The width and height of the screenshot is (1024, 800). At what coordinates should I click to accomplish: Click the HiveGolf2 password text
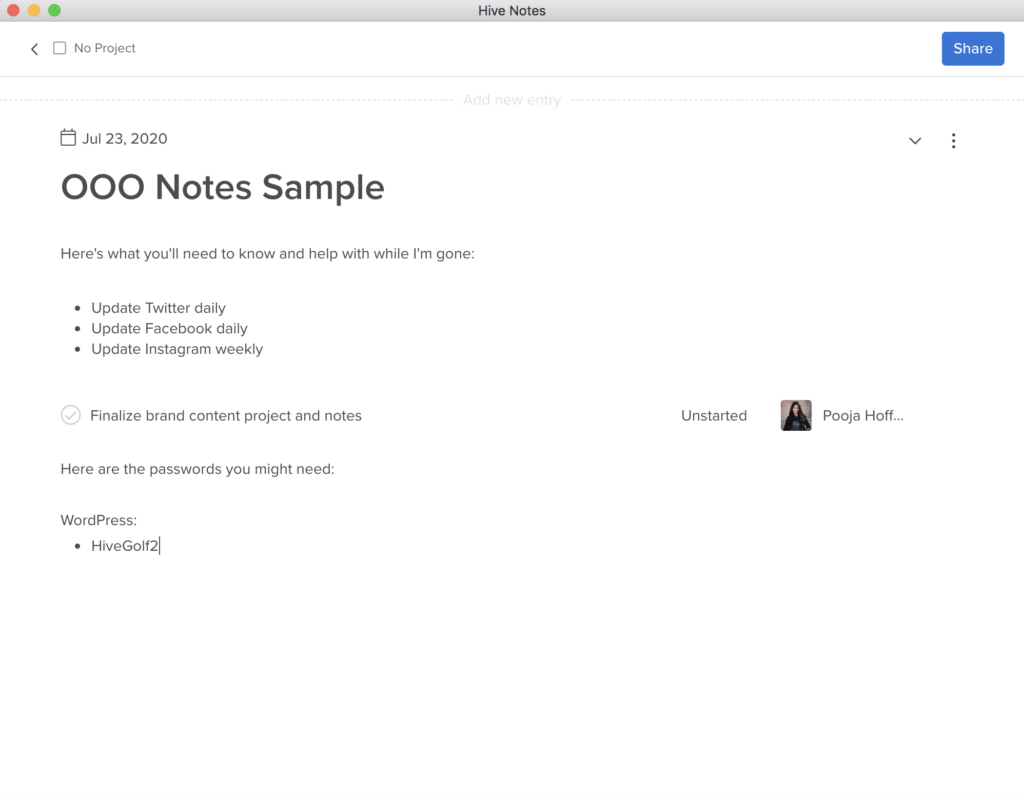[125, 546]
